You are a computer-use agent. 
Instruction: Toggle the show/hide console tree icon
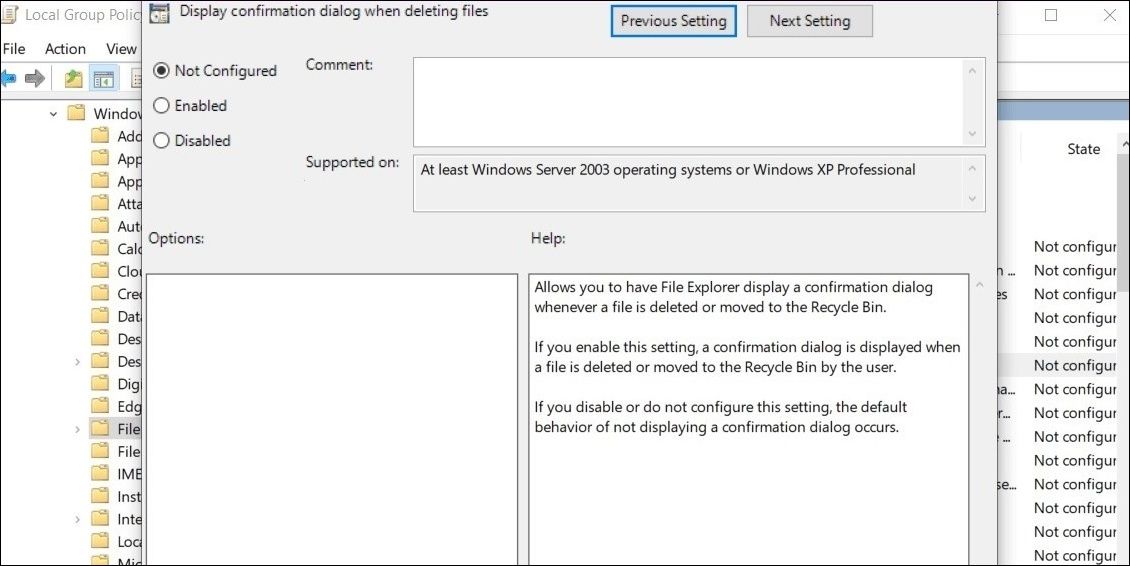104,79
